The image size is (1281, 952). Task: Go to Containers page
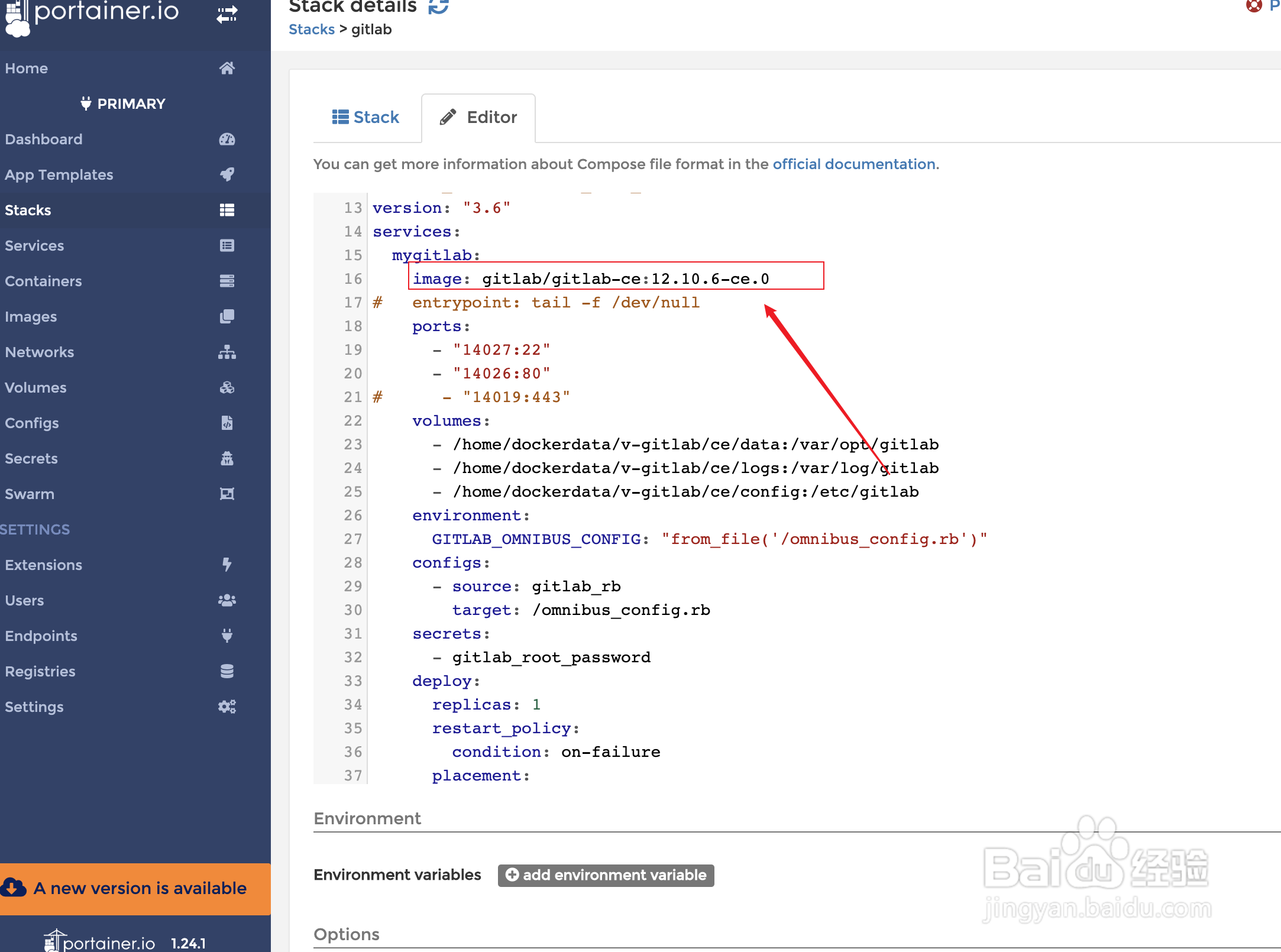click(43, 281)
